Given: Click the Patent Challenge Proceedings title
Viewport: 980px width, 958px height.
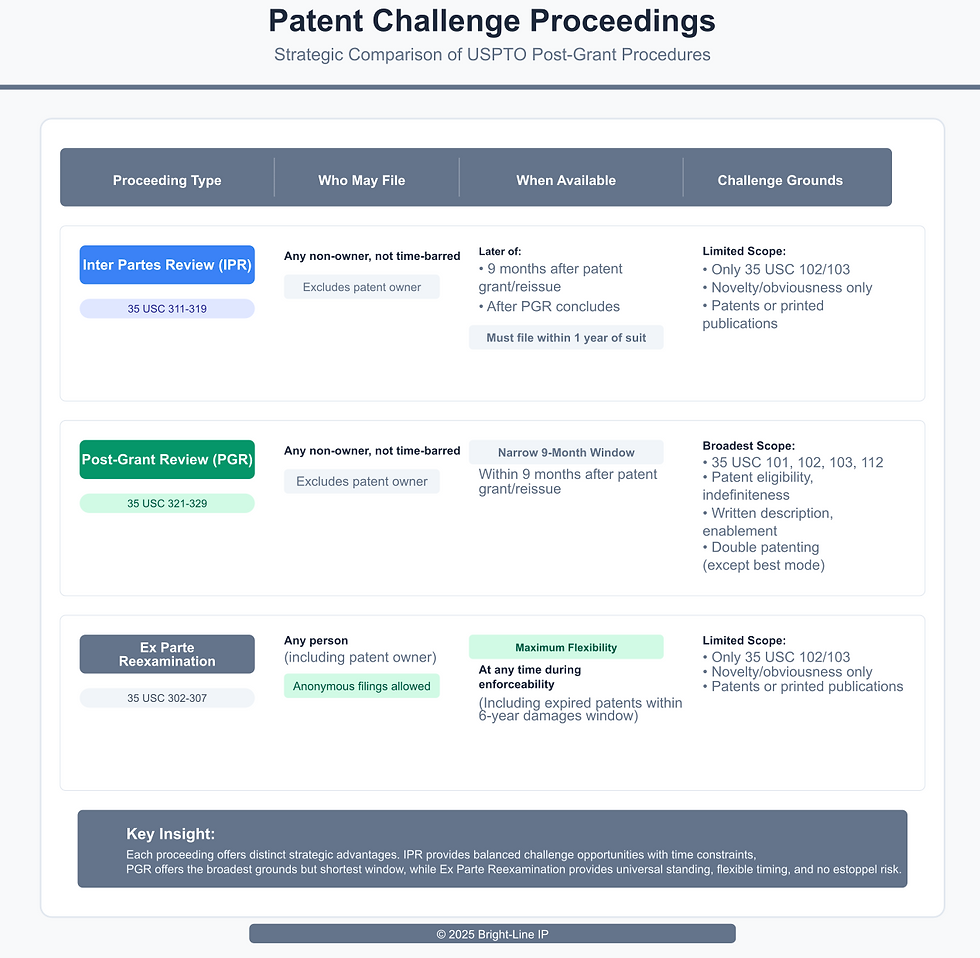Looking at the screenshot, I should click(x=492, y=21).
